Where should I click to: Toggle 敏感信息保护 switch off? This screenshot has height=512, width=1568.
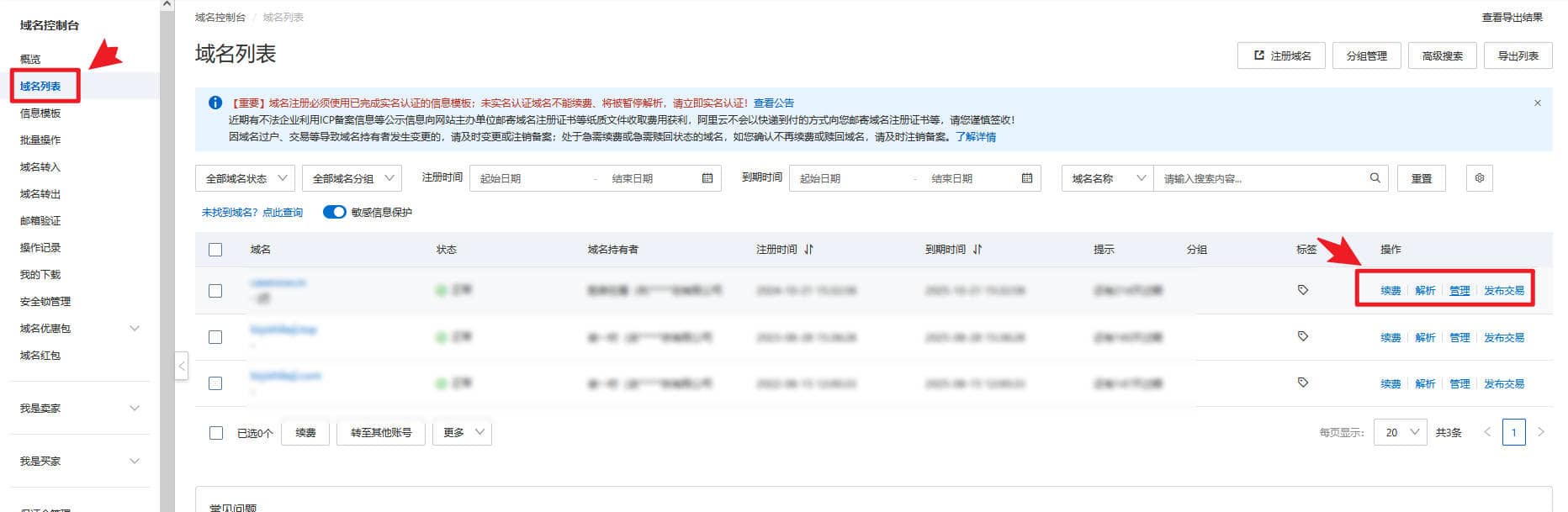point(334,212)
